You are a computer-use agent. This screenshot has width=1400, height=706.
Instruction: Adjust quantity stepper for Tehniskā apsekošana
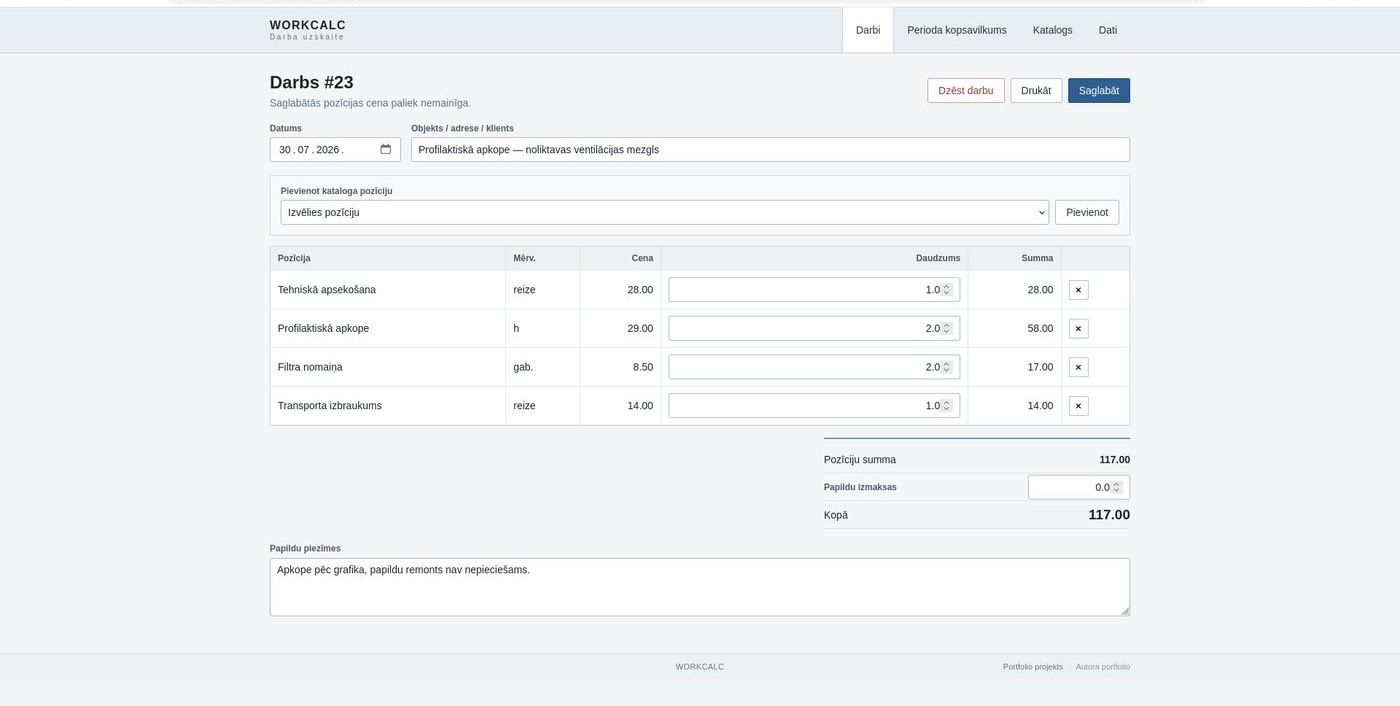click(947, 290)
